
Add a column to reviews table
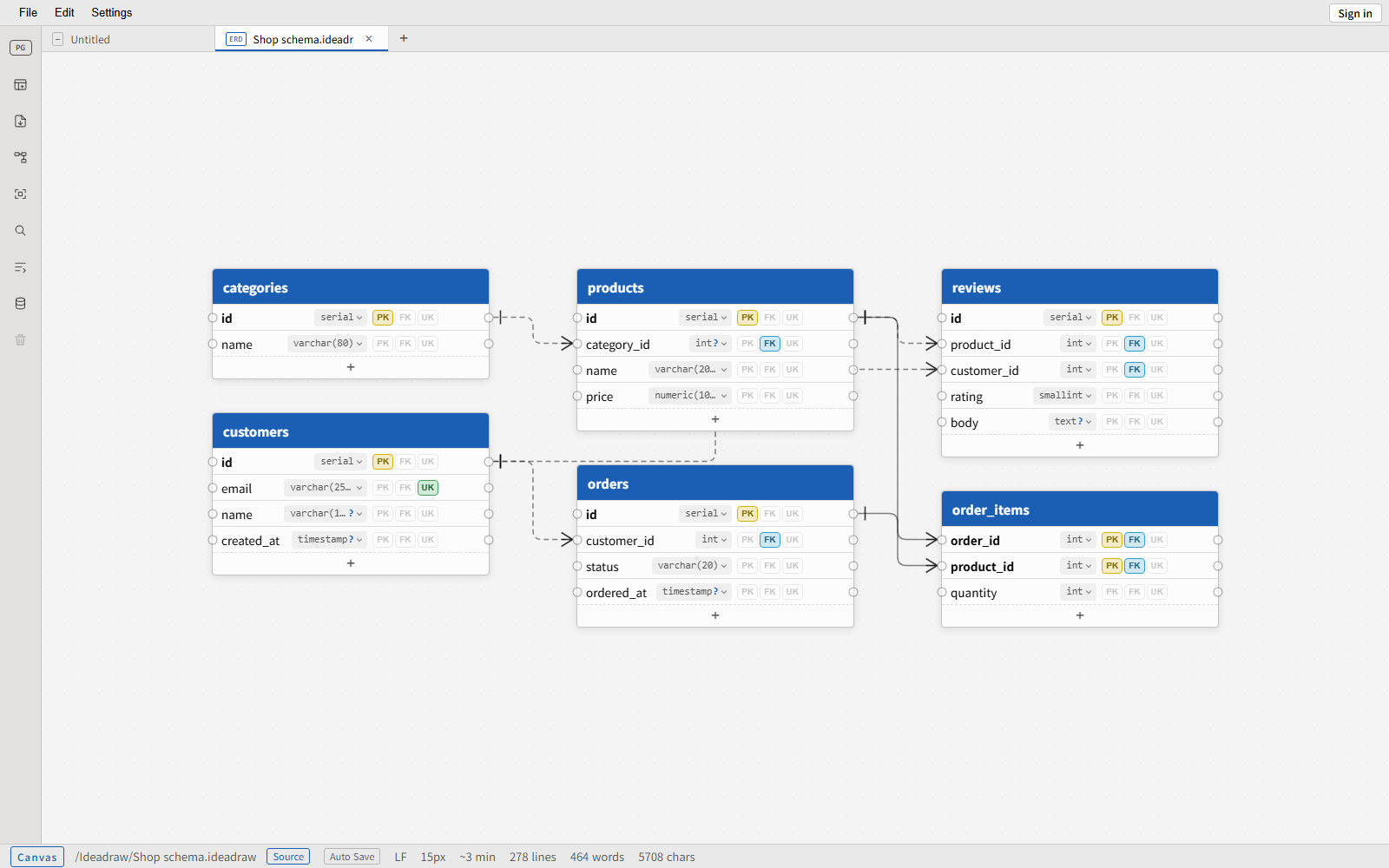coord(1080,445)
